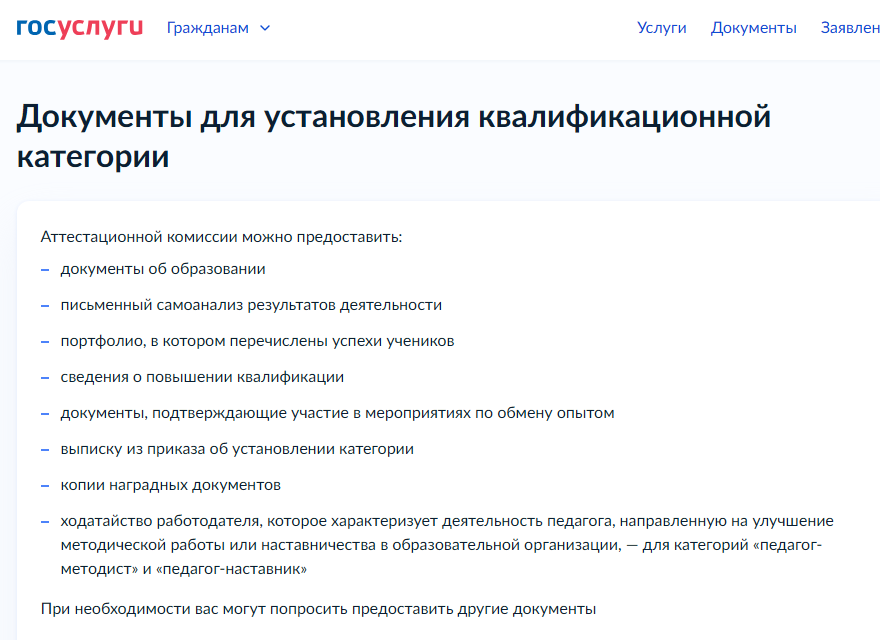
Task: Click list item 'документы об образовании'
Action: (x=163, y=269)
